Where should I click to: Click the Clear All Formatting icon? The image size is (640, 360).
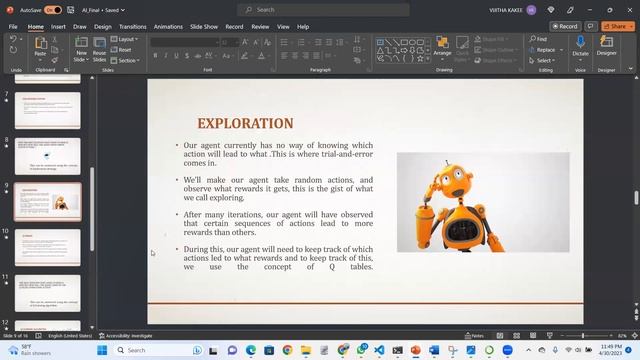pos(267,42)
